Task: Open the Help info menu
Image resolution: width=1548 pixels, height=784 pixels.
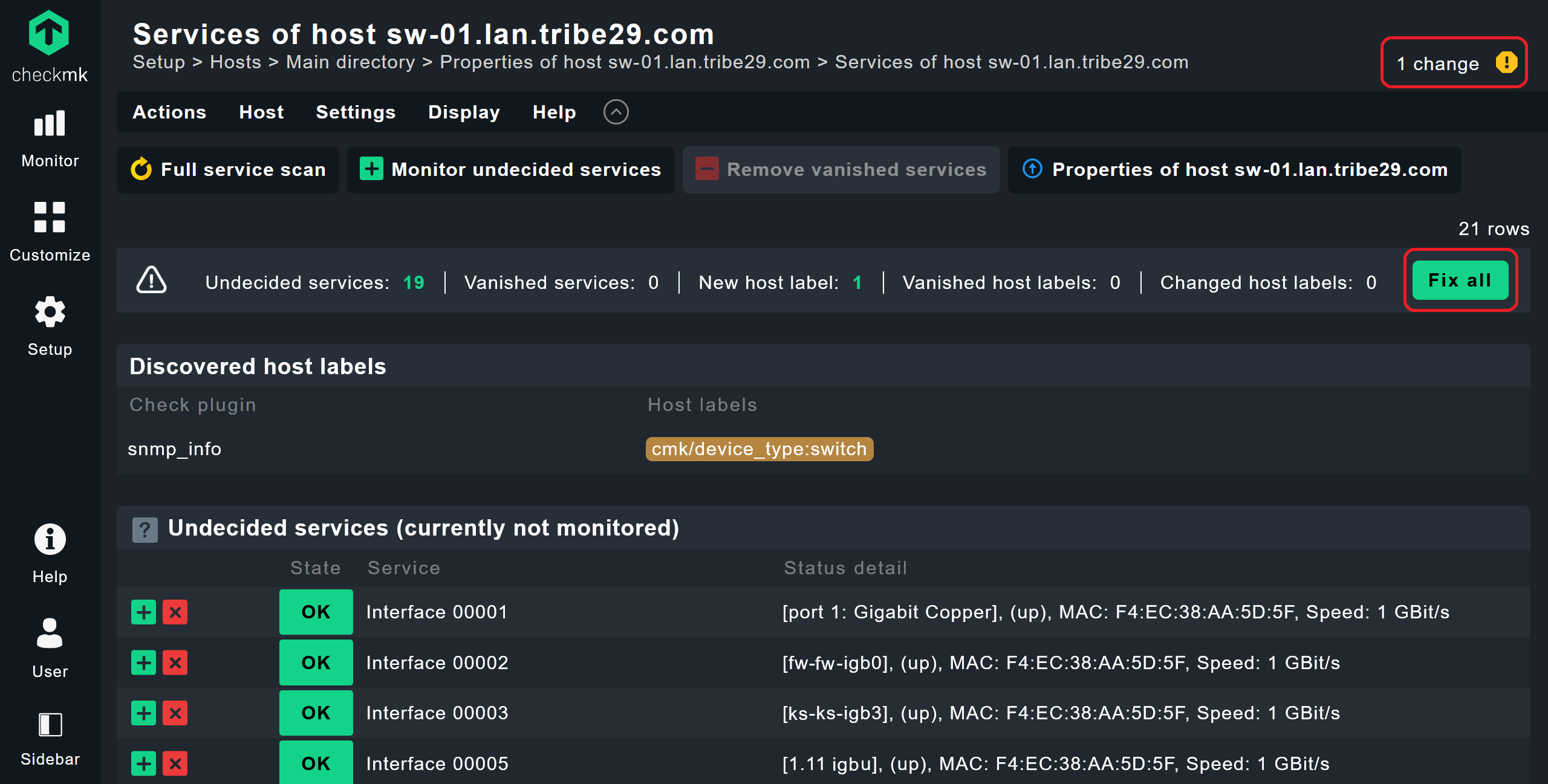Action: pyautogui.click(x=50, y=554)
